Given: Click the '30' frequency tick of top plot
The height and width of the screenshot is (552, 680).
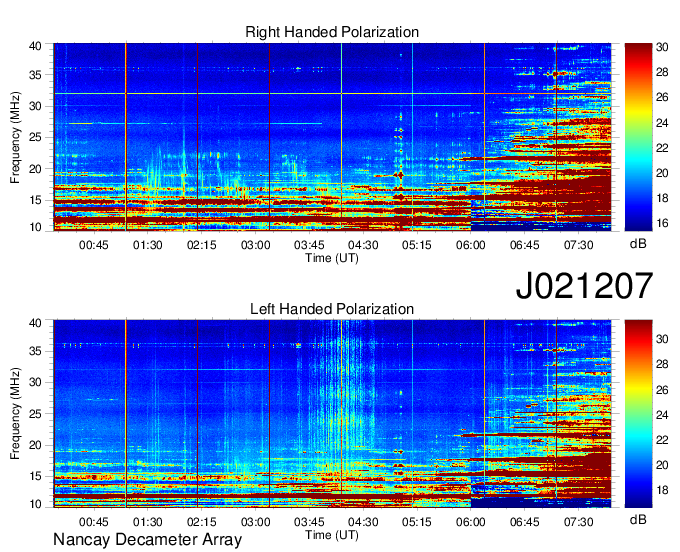Looking at the screenshot, I should [x=35, y=107].
